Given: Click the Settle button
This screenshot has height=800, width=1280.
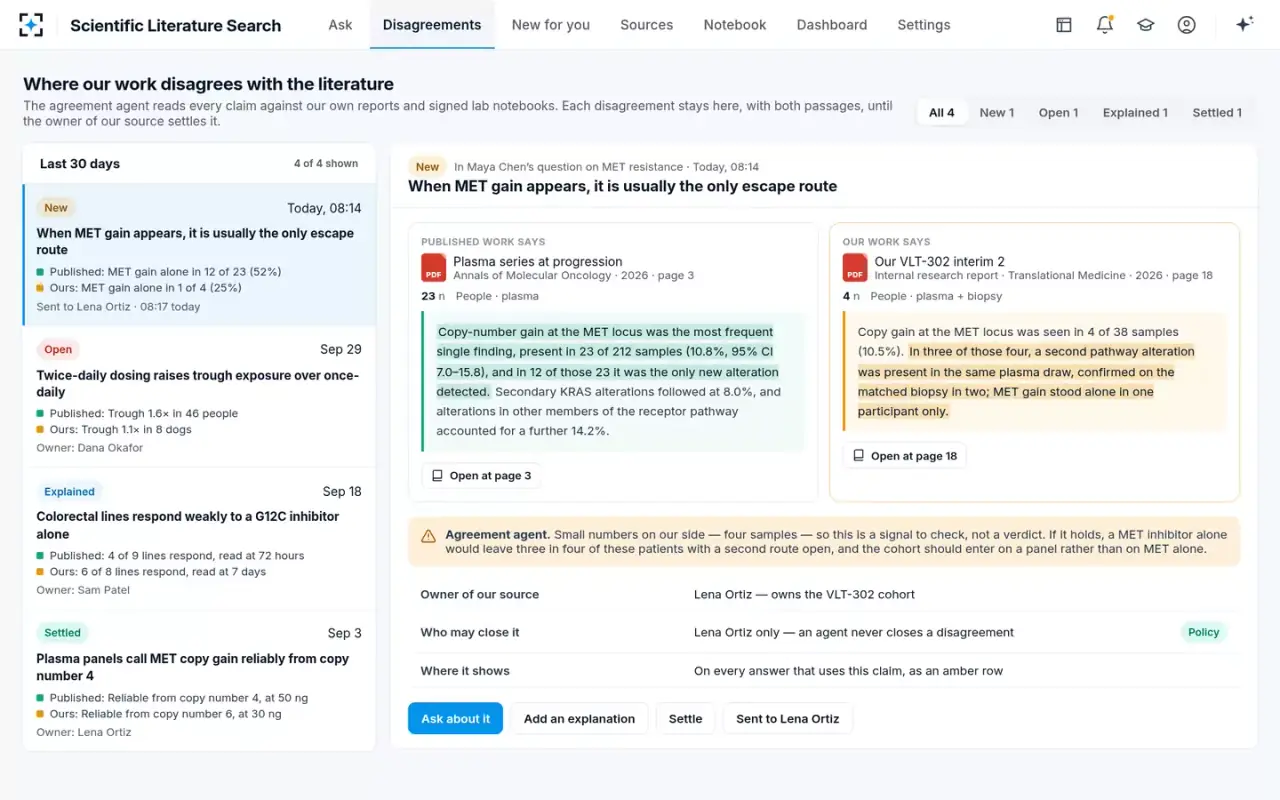Looking at the screenshot, I should 686,719.
